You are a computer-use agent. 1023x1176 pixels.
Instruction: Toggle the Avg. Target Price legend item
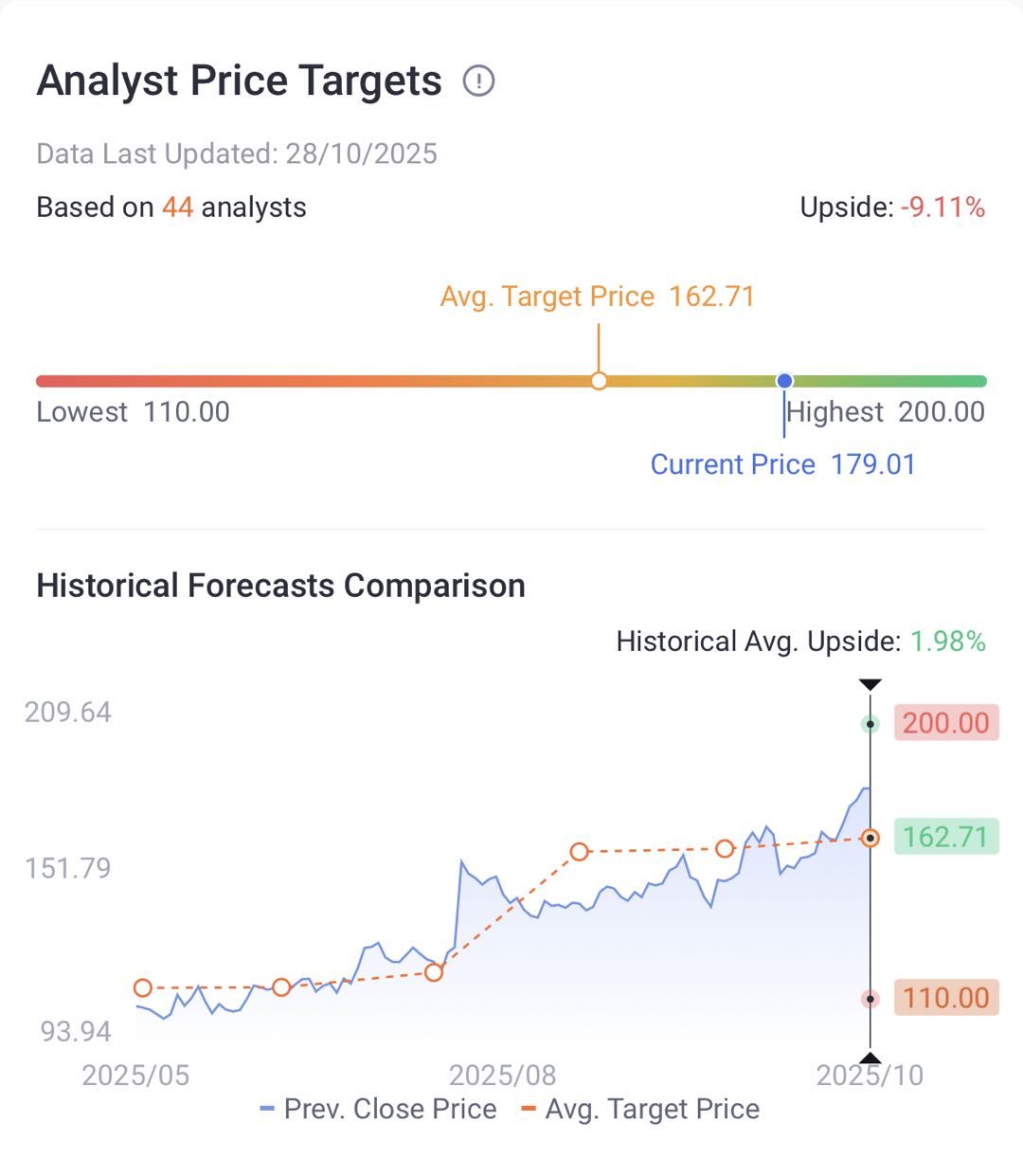[641, 1109]
